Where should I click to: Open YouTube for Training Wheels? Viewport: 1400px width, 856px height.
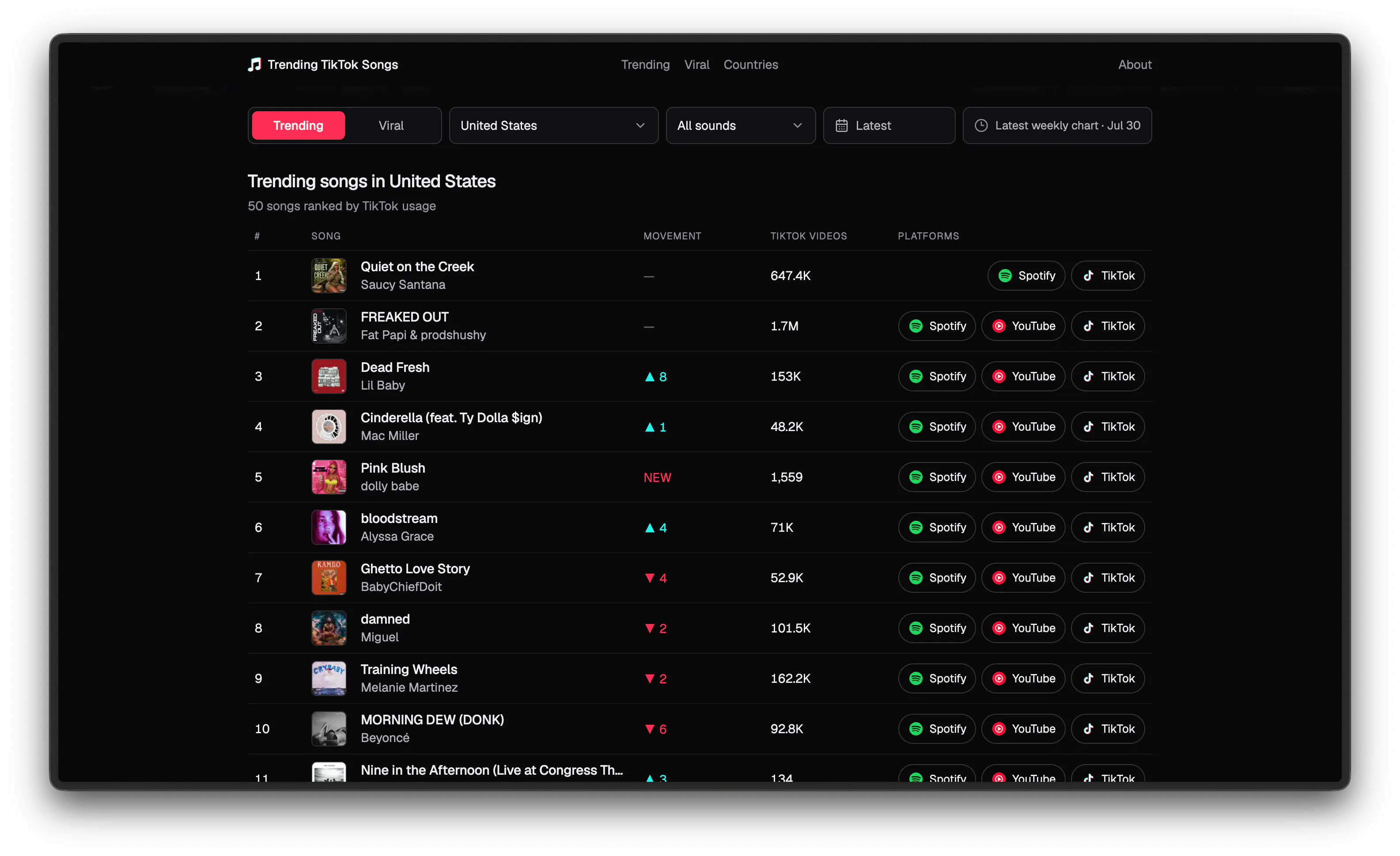1023,678
